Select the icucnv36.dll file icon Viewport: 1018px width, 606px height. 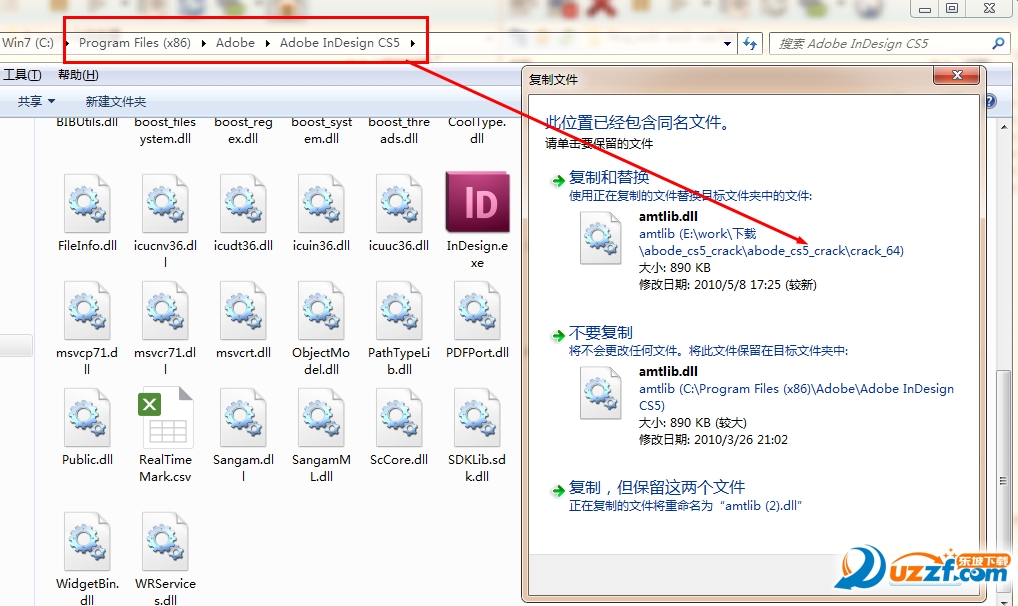165,203
